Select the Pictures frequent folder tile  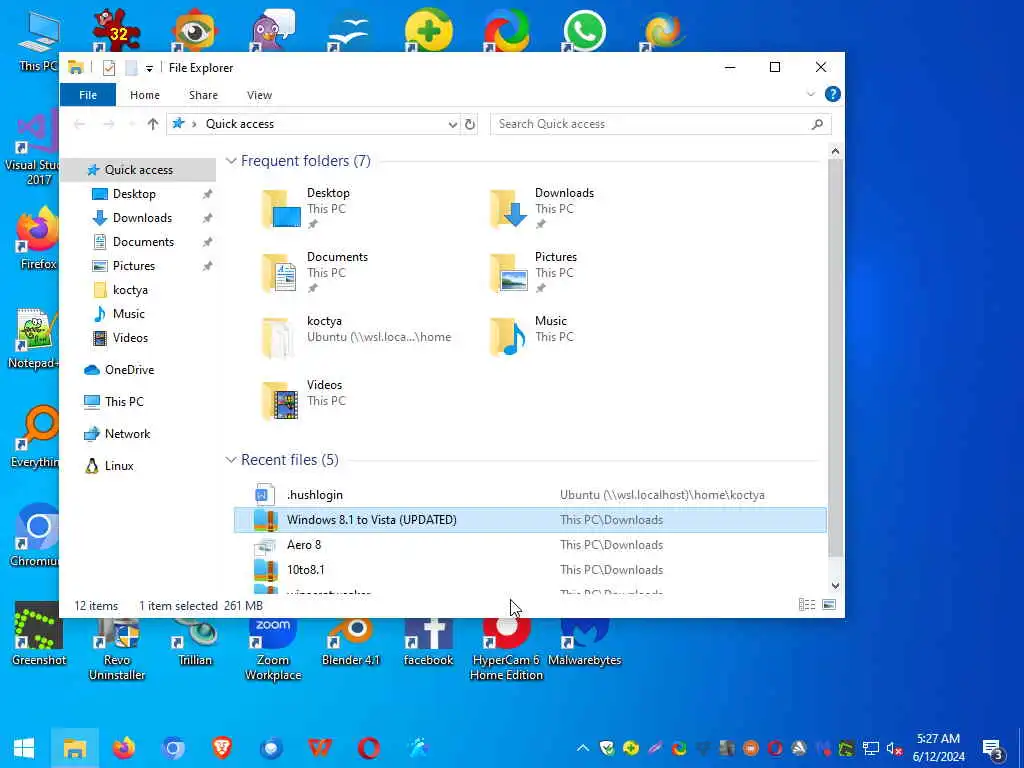[534, 272]
